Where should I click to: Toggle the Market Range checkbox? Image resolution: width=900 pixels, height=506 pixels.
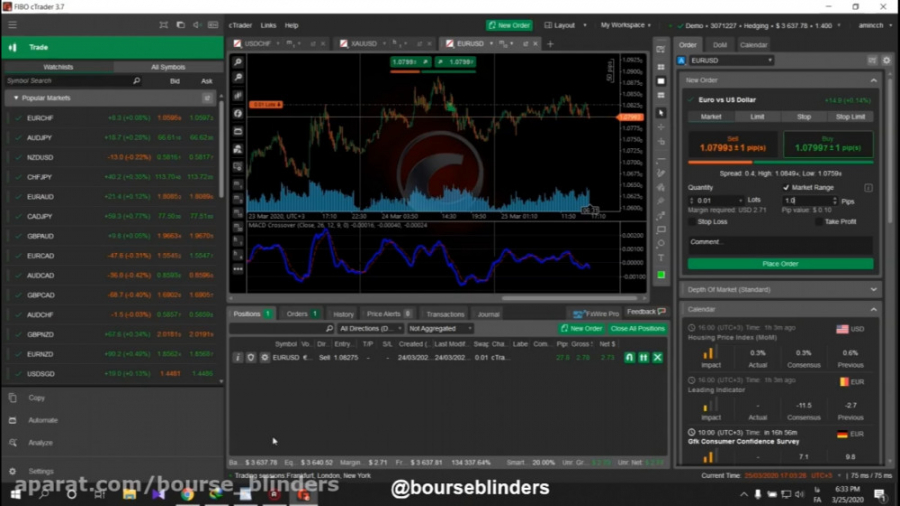click(x=786, y=188)
